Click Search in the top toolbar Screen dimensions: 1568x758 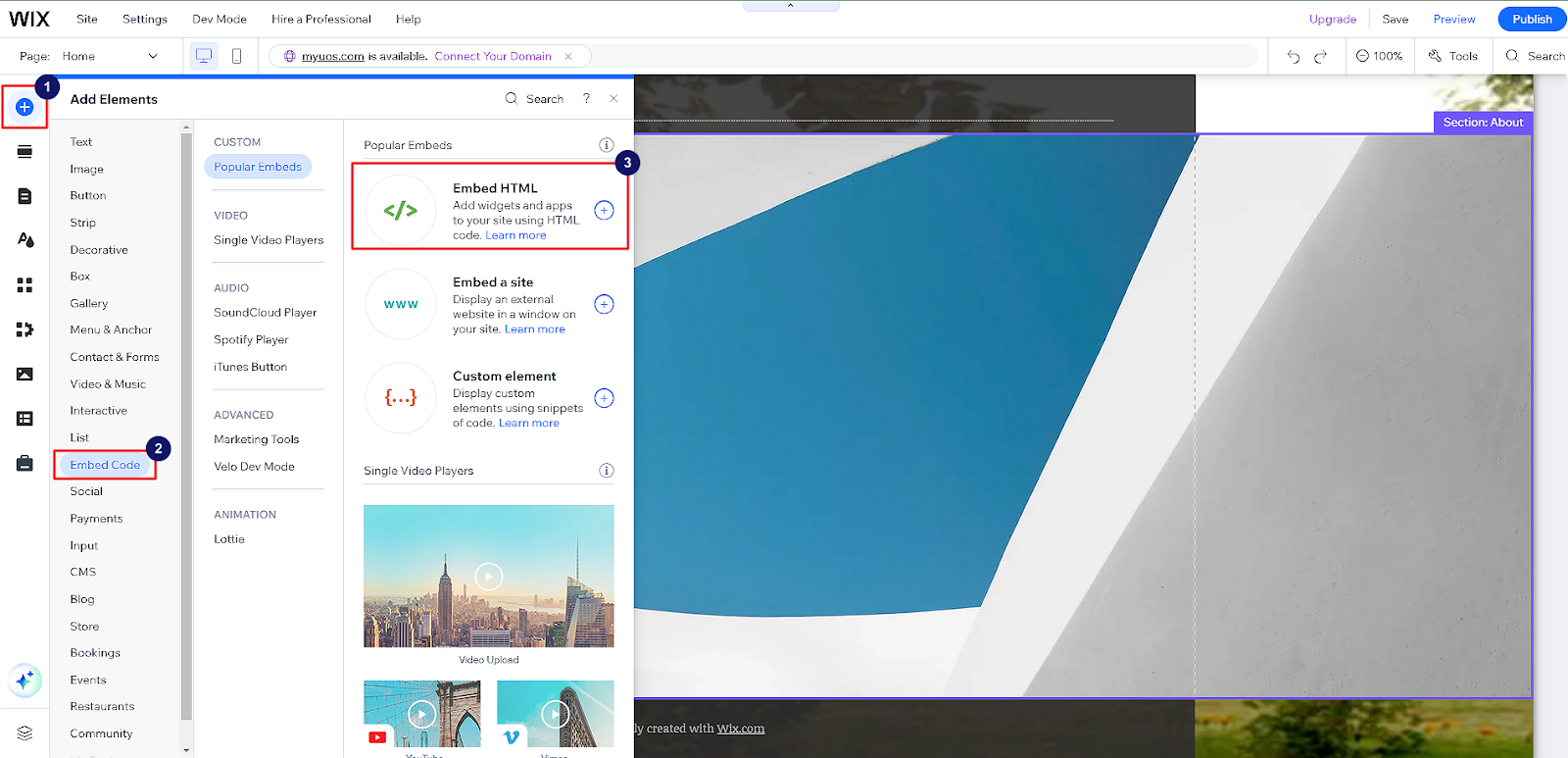point(1536,56)
